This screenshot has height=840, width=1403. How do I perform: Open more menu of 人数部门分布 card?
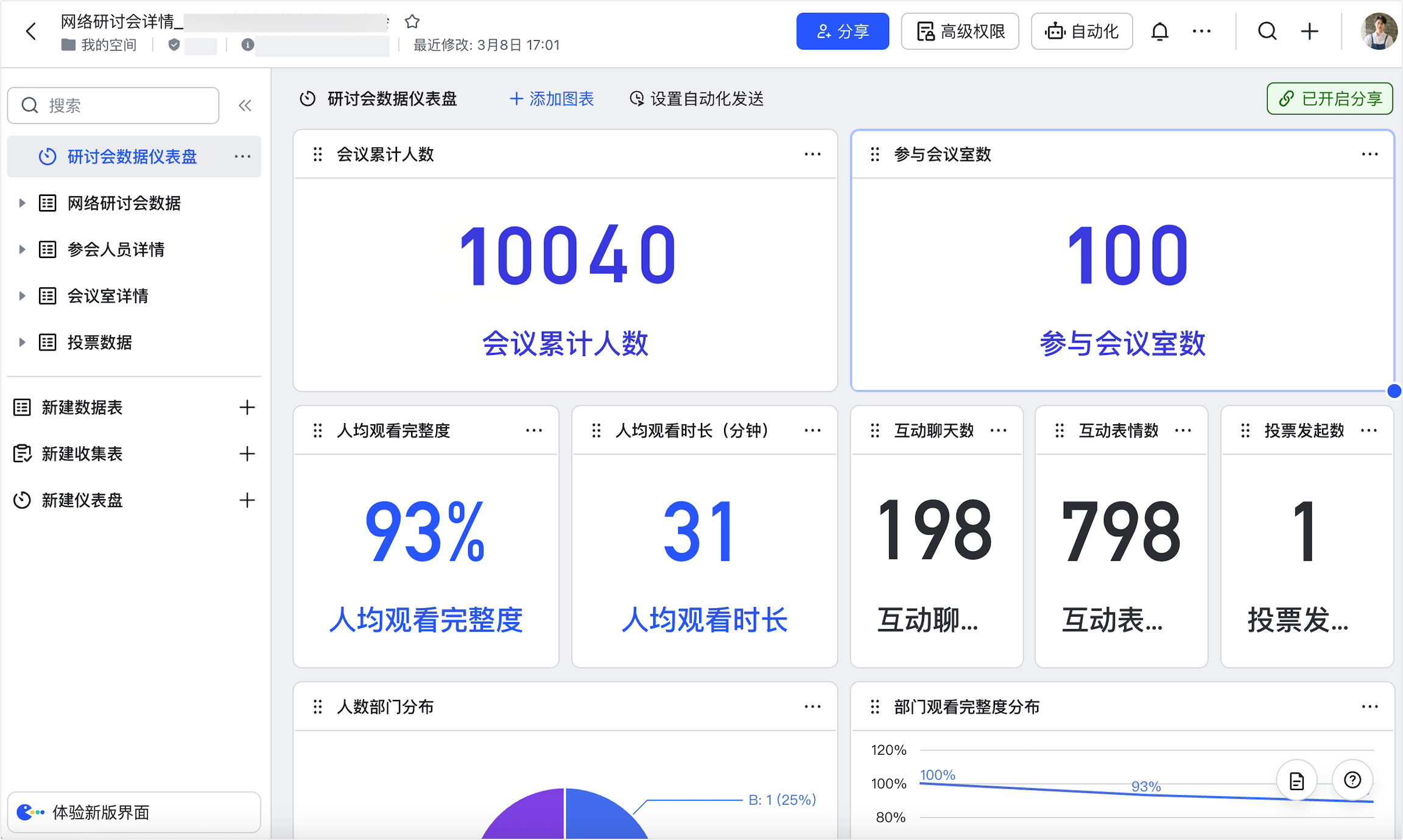[812, 707]
